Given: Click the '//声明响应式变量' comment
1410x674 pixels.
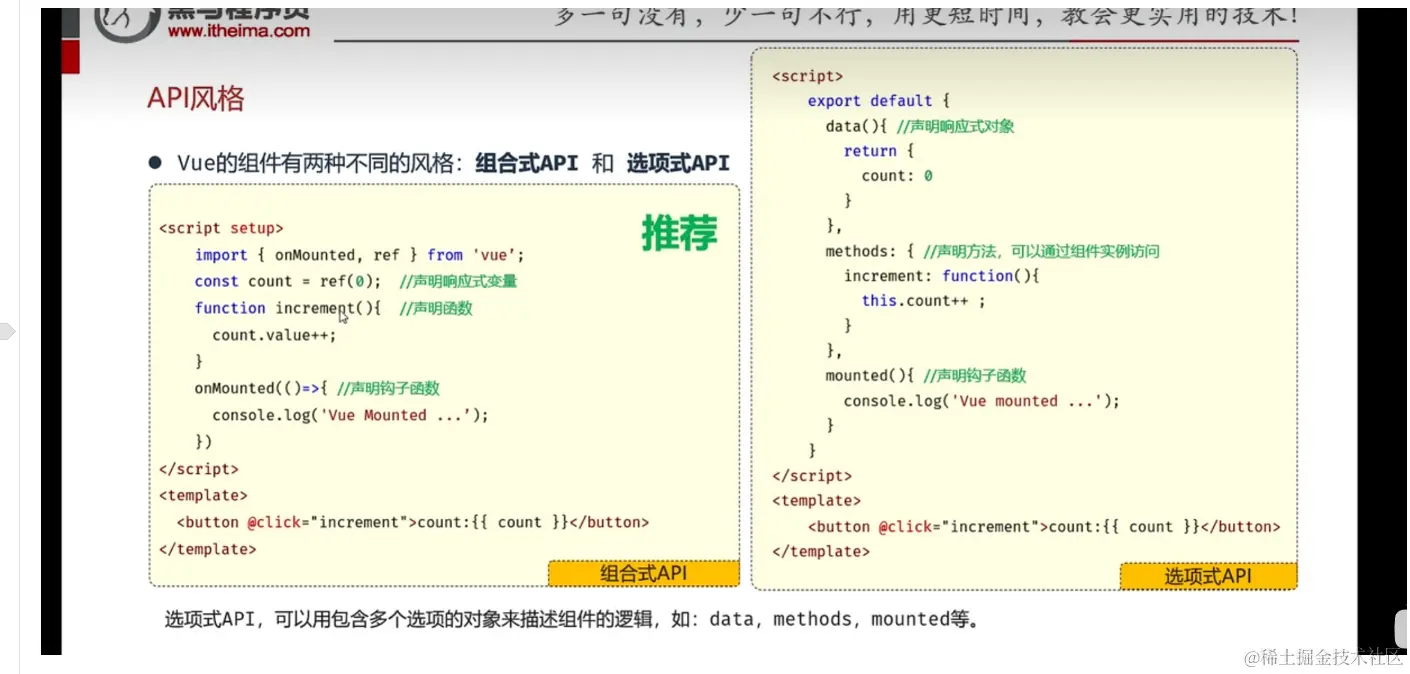Looking at the screenshot, I should 458,282.
